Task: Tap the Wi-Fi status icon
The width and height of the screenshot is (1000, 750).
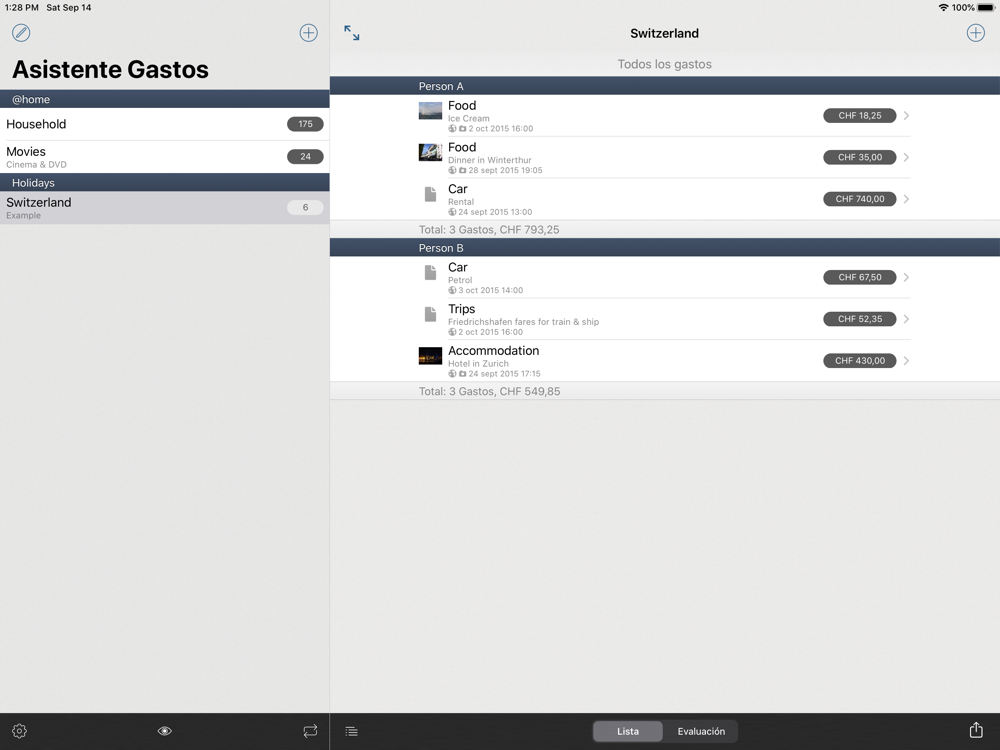Action: (943, 8)
